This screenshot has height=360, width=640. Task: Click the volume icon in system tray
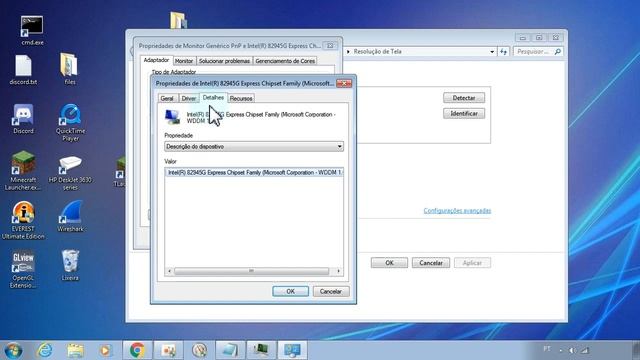[573, 350]
